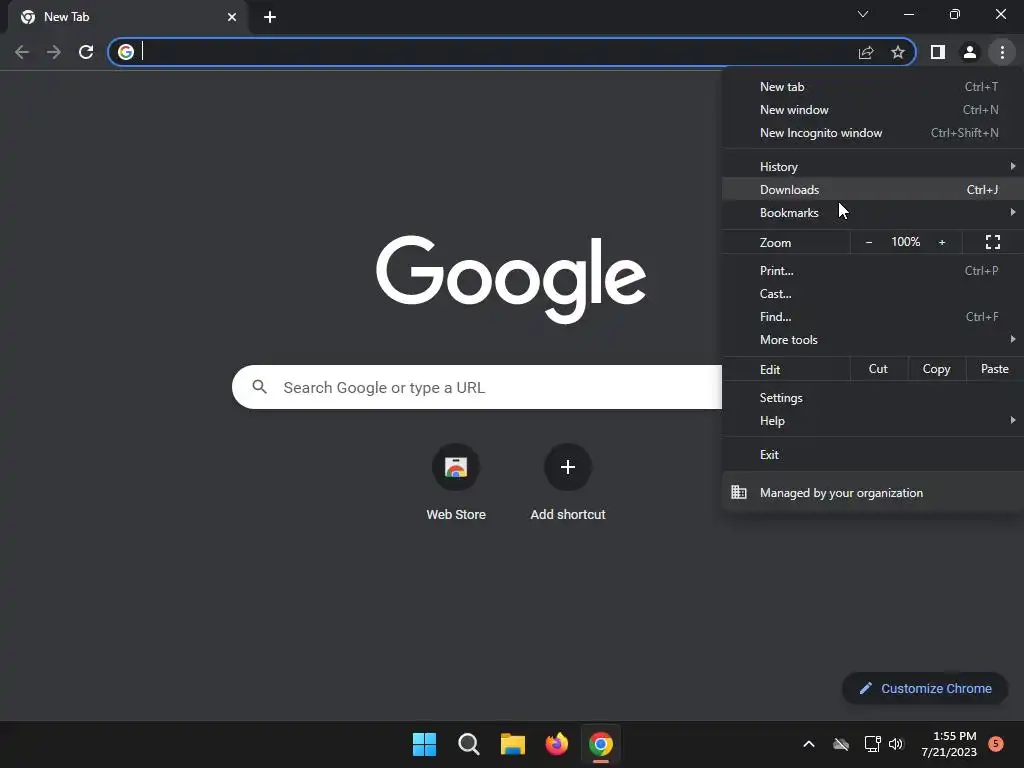Click the Search Google or type a URL box
1024x768 pixels.
pyautogui.click(x=477, y=387)
